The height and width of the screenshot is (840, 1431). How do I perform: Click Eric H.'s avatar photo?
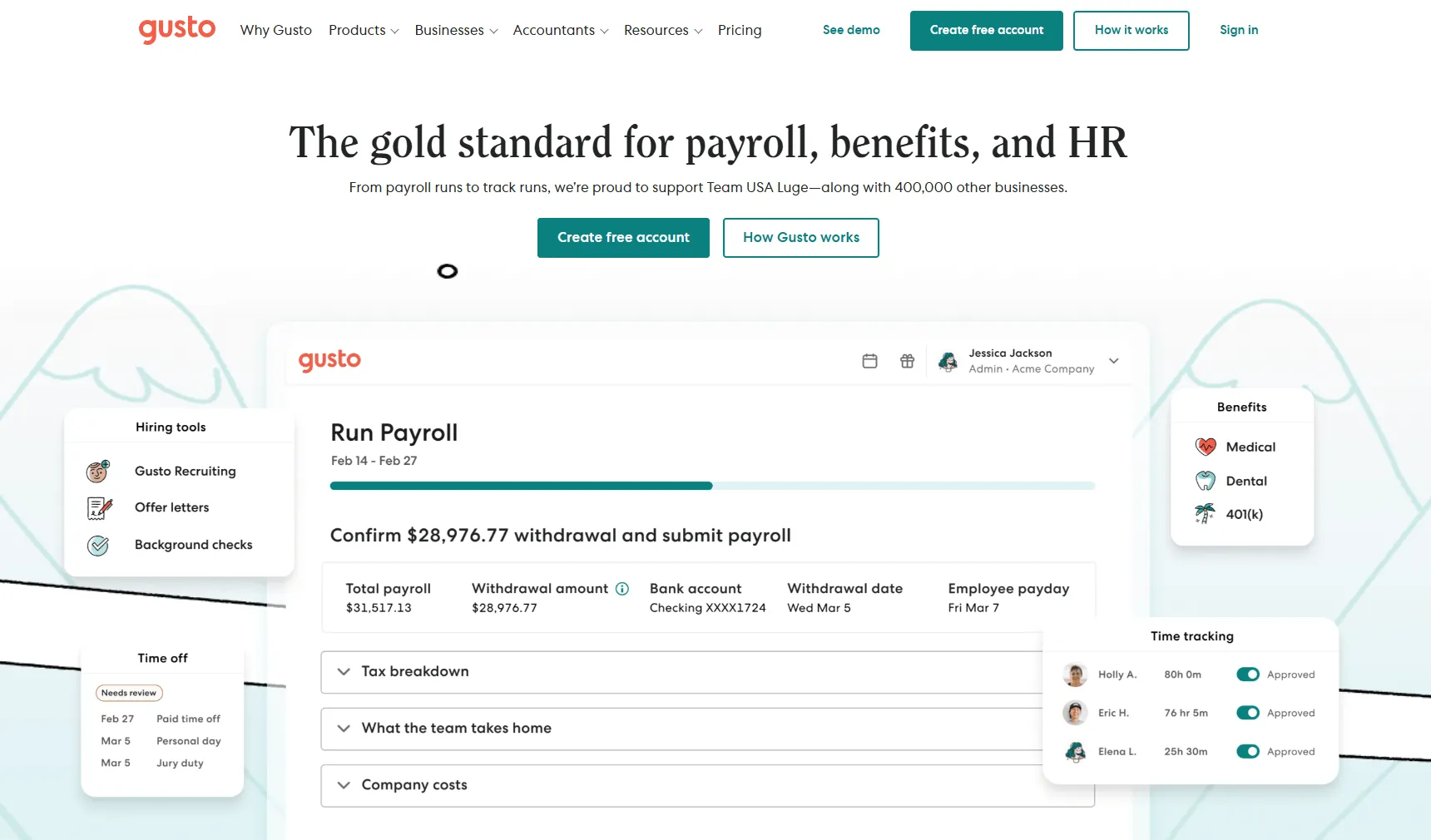[1075, 713]
